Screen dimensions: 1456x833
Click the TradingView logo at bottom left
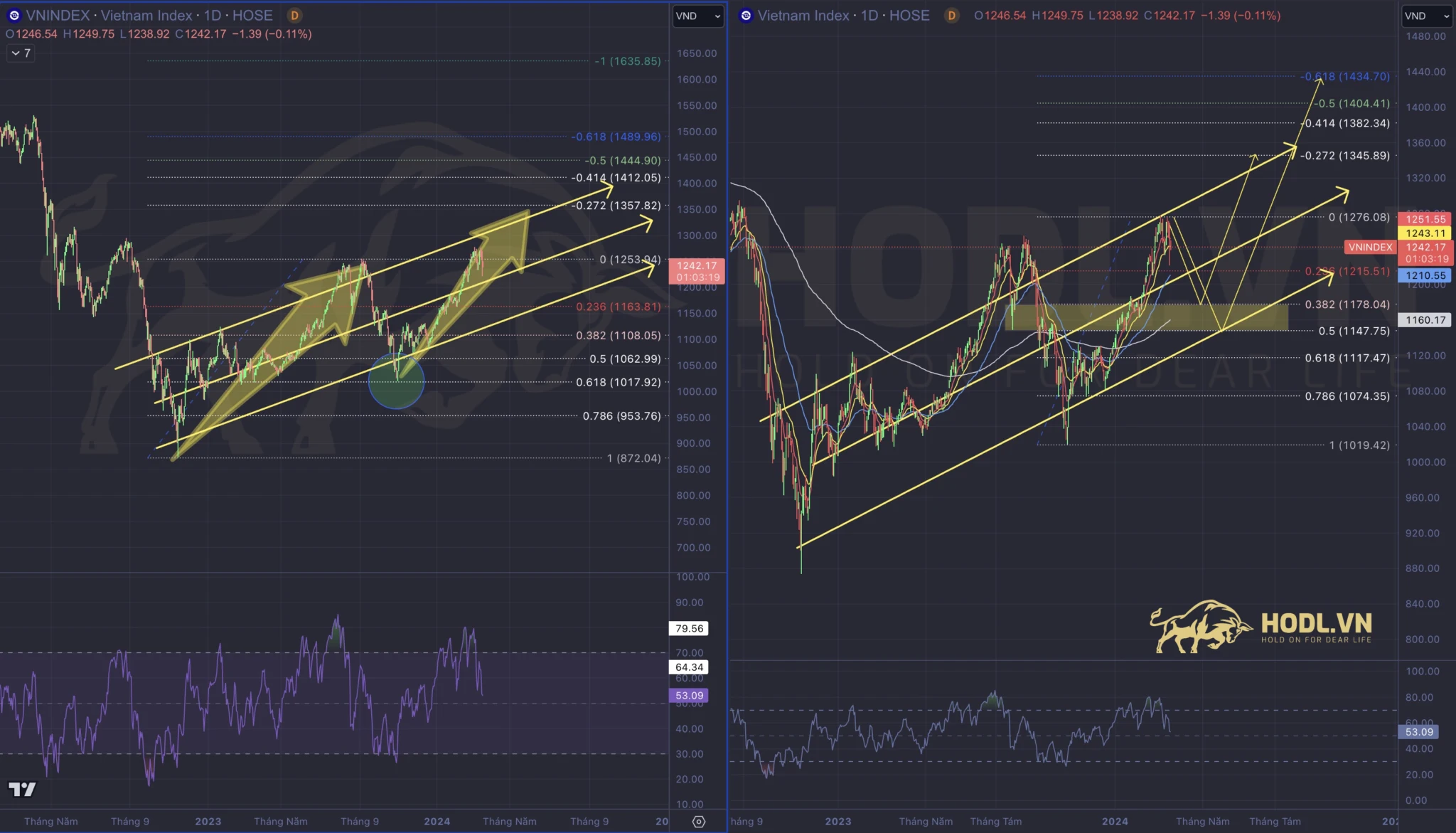22,789
